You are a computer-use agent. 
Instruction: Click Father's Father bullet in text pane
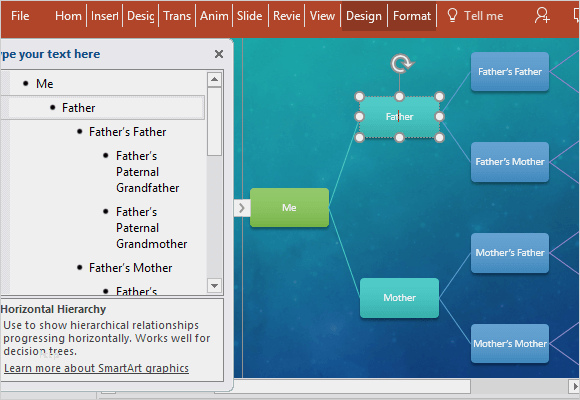coord(127,132)
